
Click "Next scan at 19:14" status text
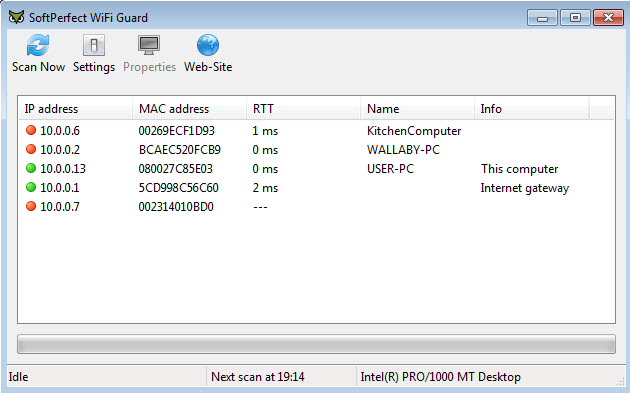coord(258,377)
